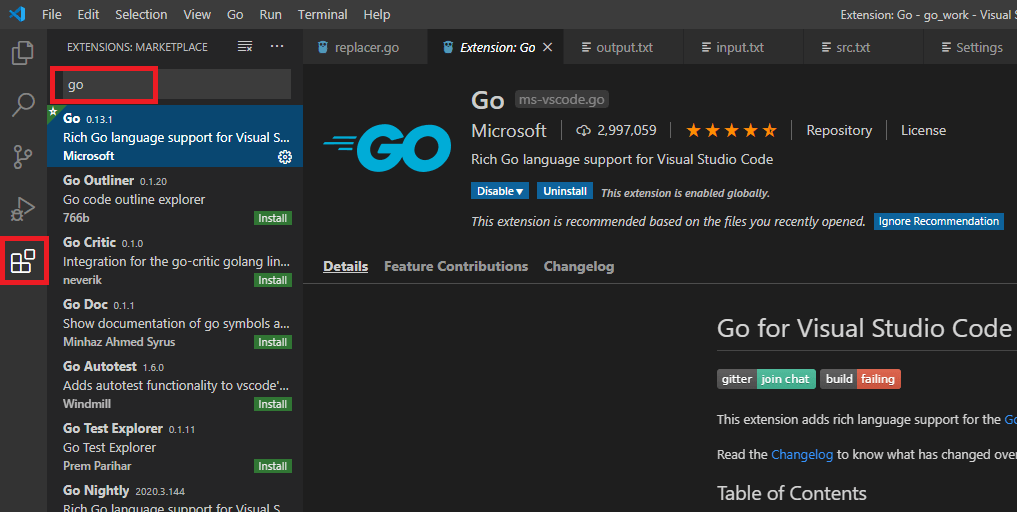The width and height of the screenshot is (1017, 512).
Task: Click the ms-vscode.go identifier label
Action: click(562, 99)
